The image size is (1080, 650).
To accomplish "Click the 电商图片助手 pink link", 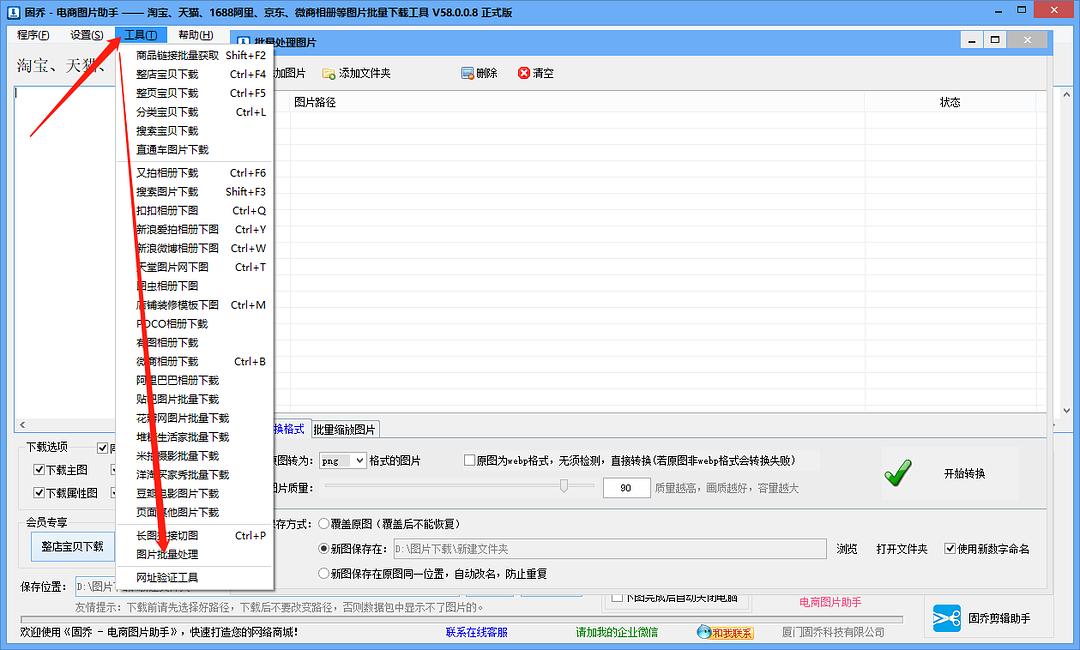I will click(830, 602).
